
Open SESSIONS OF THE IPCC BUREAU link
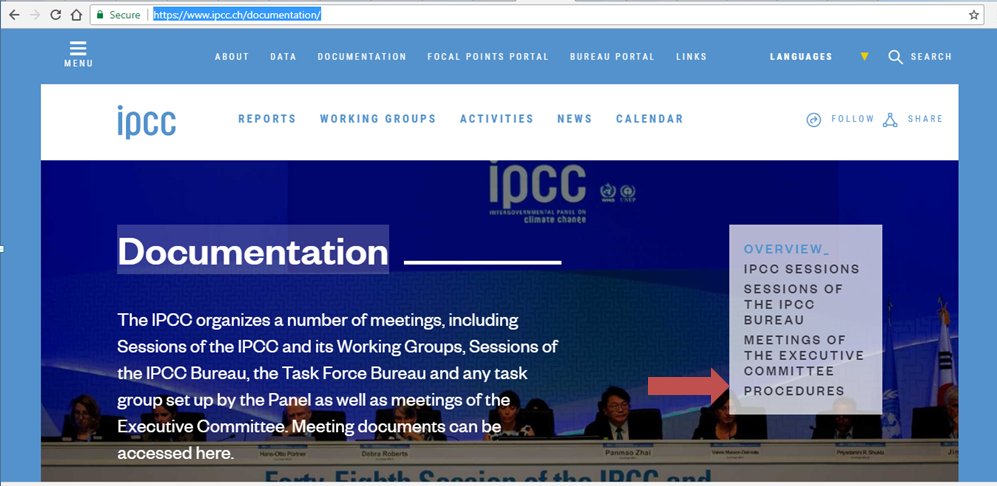[794, 305]
